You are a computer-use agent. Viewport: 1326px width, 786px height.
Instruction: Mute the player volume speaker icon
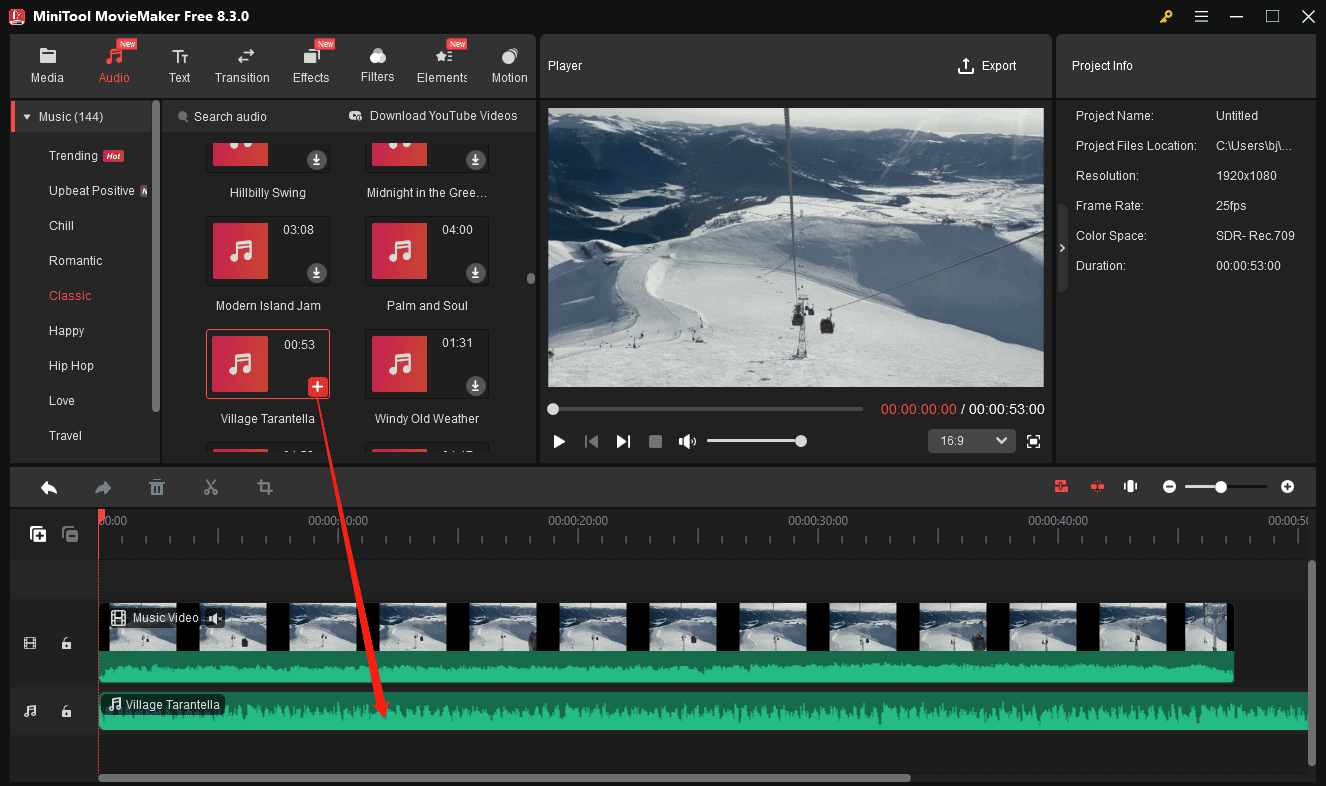[687, 441]
